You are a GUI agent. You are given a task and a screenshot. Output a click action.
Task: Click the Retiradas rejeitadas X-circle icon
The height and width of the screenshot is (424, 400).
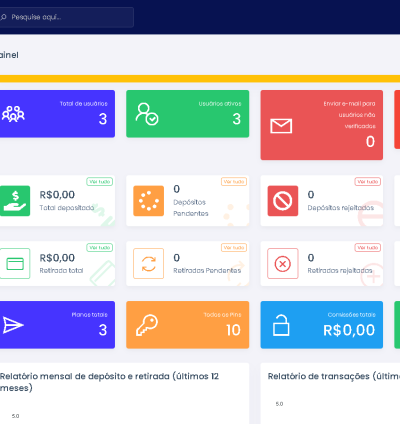[283, 263]
